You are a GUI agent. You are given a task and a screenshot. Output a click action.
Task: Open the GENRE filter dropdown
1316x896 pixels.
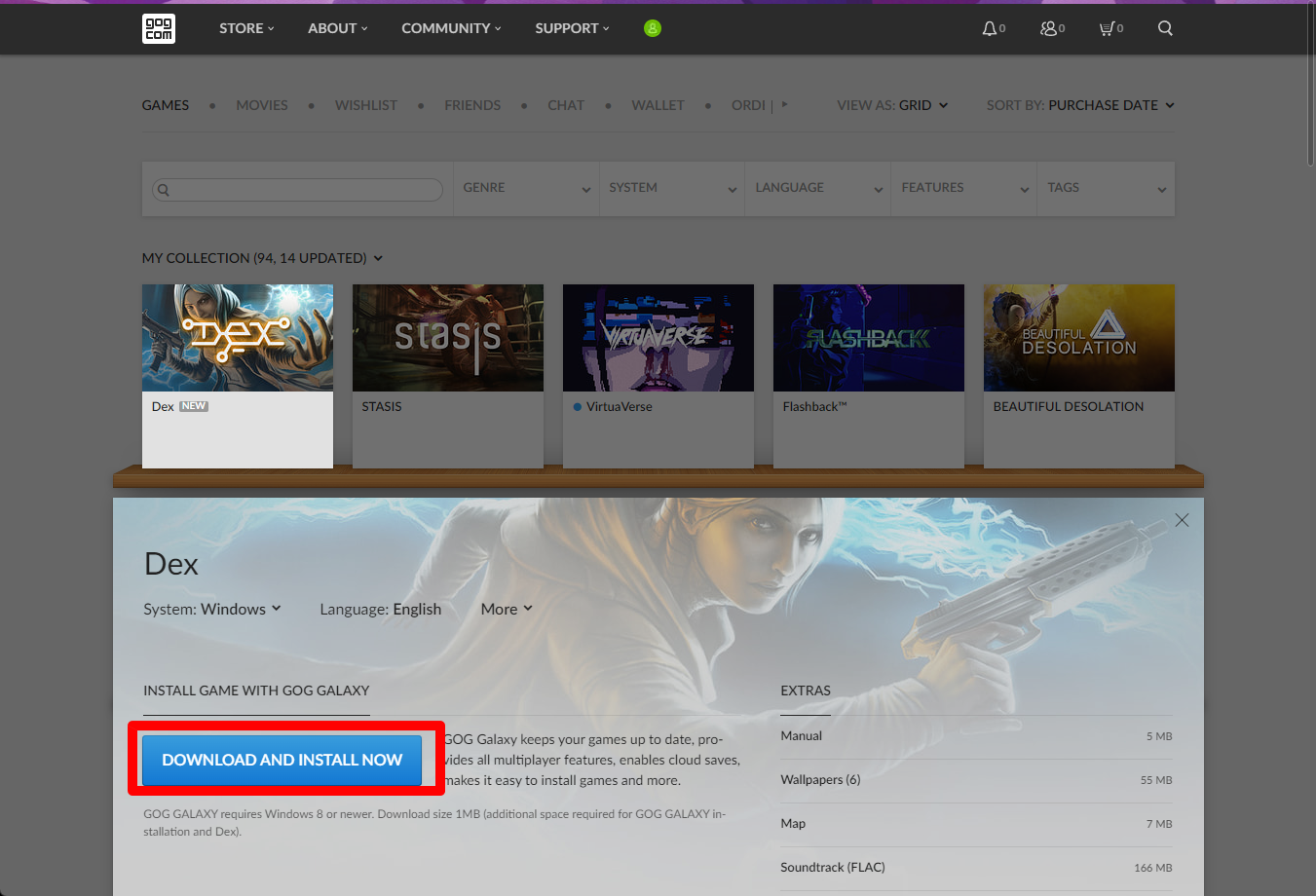(526, 188)
